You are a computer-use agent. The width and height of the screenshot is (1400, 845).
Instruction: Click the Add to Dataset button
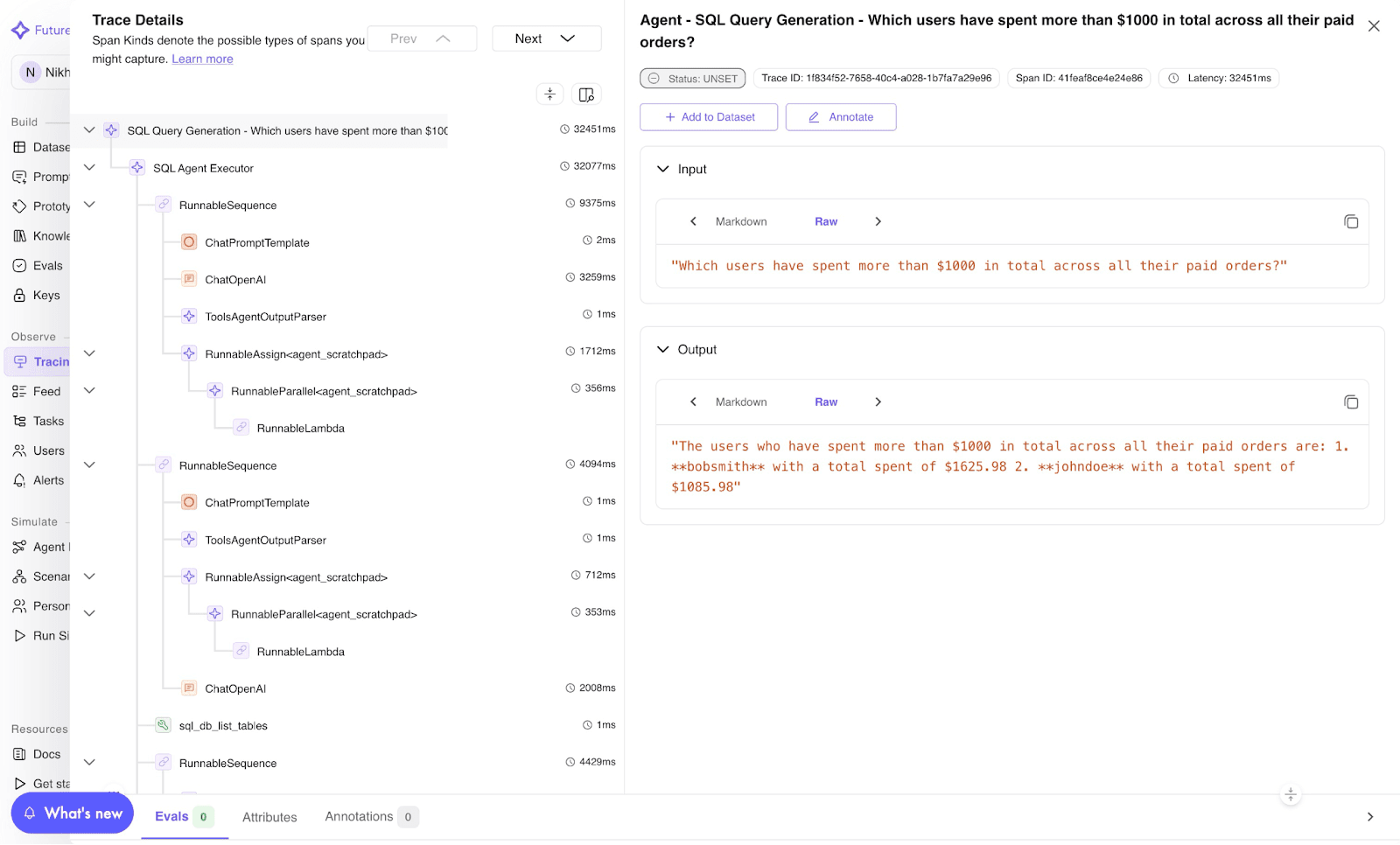[708, 116]
